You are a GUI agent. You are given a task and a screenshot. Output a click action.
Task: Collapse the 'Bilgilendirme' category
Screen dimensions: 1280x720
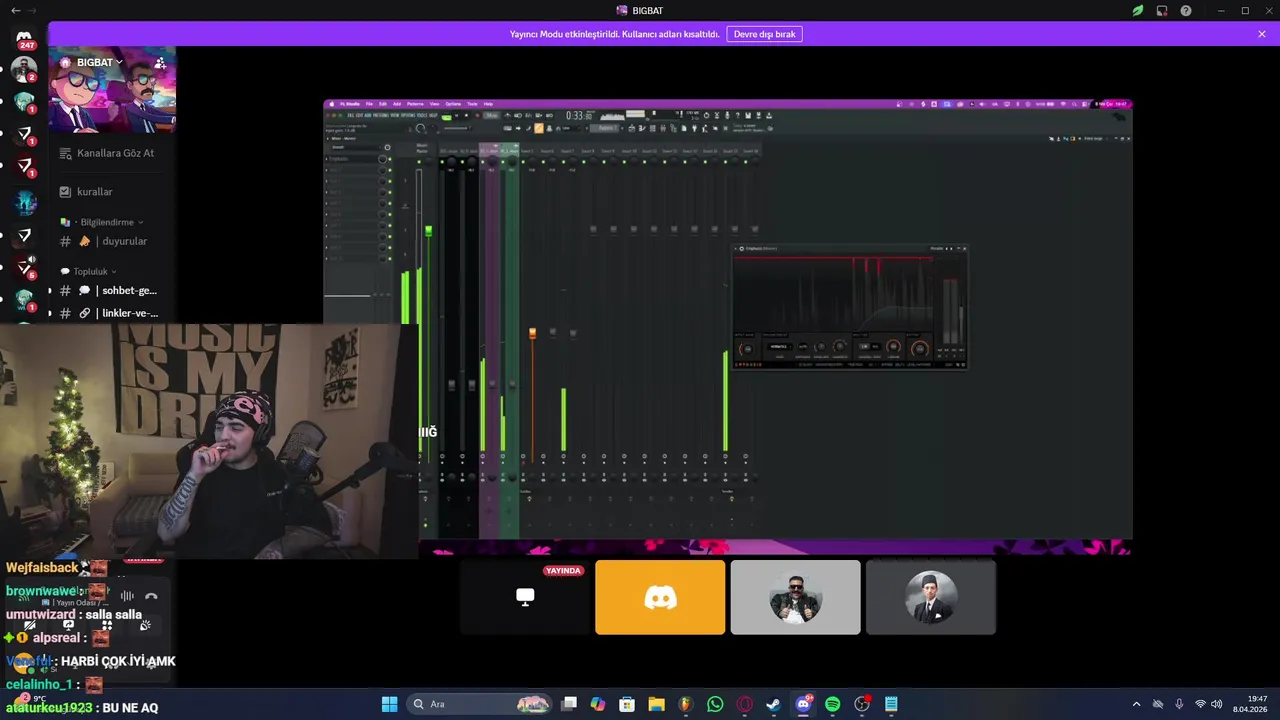point(102,222)
